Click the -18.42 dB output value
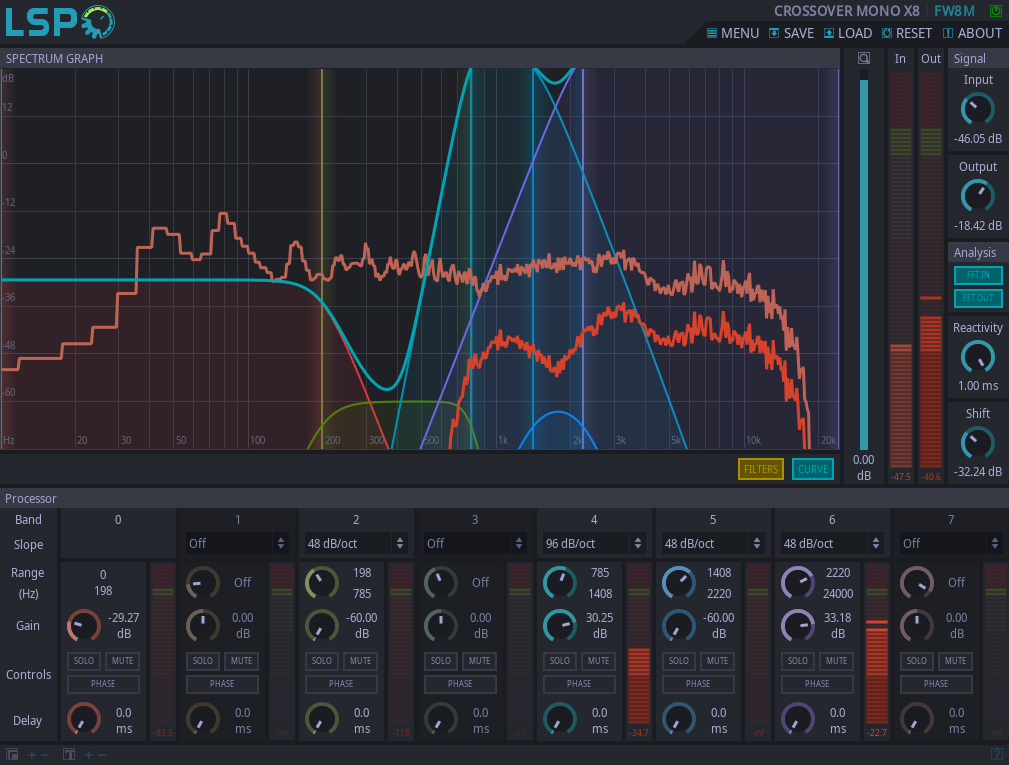The height and width of the screenshot is (765, 1009). tap(977, 226)
